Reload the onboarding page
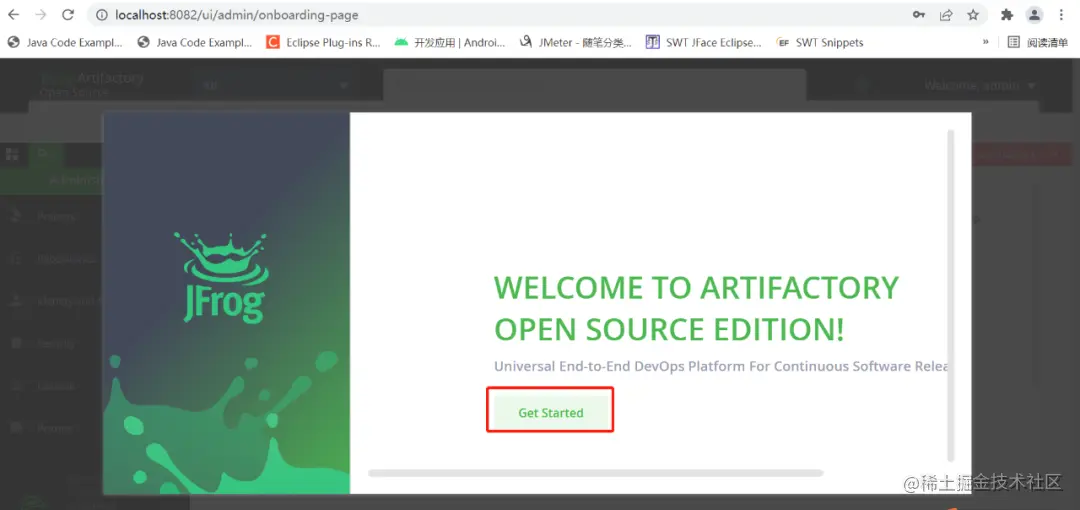Viewport: 1080px width, 510px height. click(68, 14)
